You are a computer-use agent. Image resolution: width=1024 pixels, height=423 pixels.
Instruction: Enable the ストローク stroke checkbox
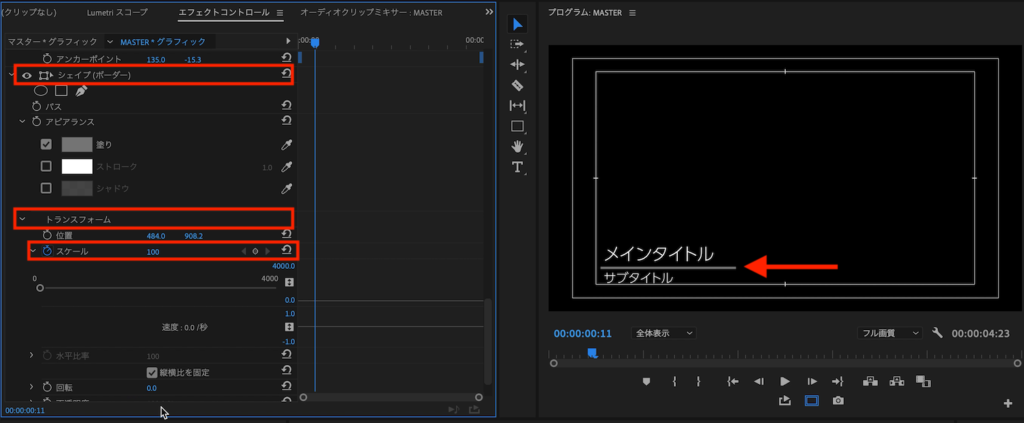pyautogui.click(x=46, y=166)
